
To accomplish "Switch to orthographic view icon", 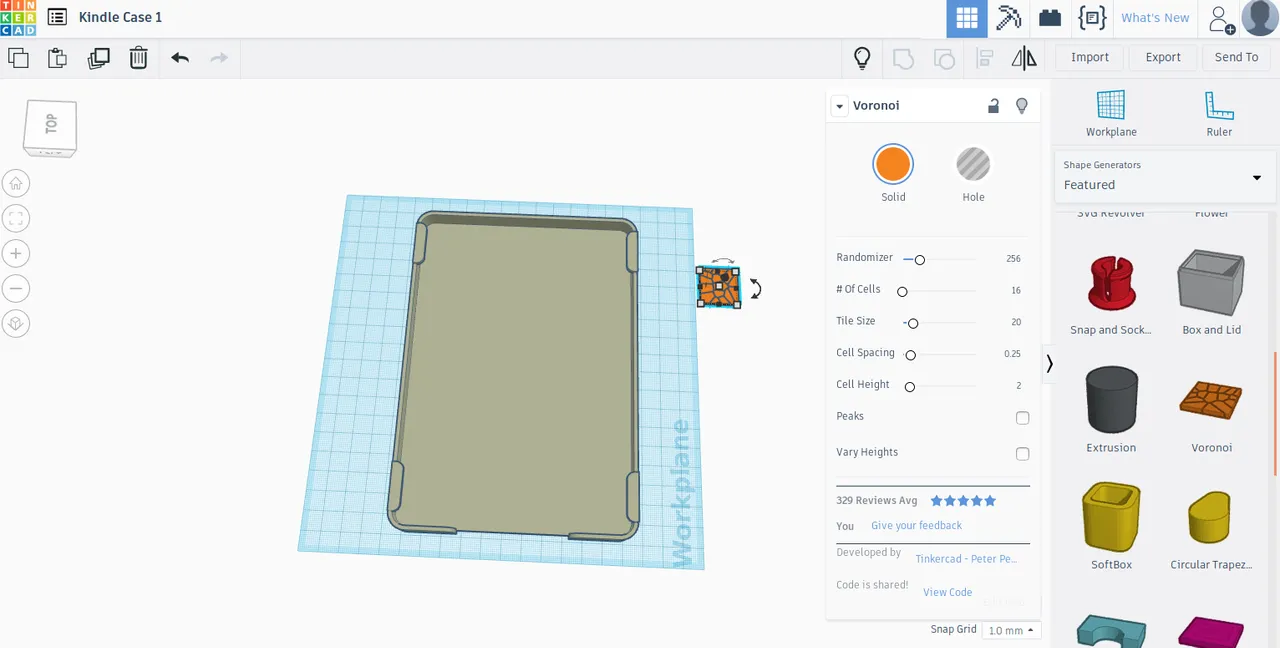I will tap(15, 324).
